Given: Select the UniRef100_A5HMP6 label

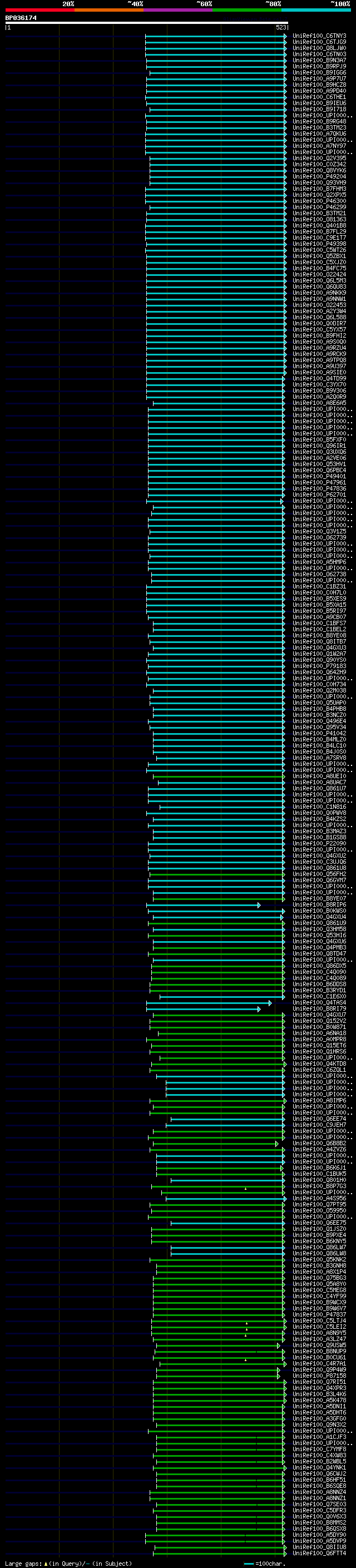Looking at the screenshot, I should (x=319, y=562).
